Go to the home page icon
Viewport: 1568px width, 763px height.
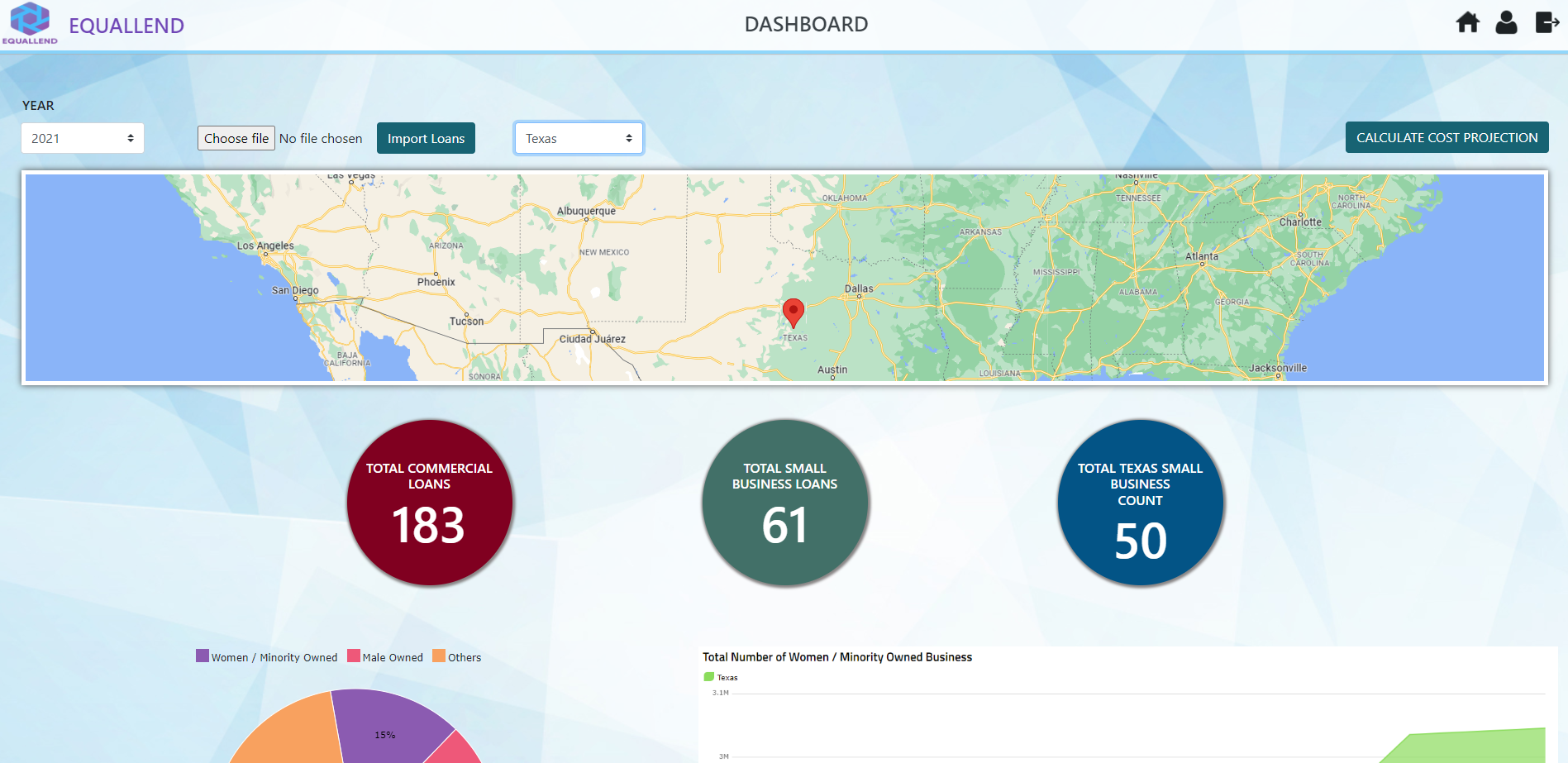coord(1468,22)
